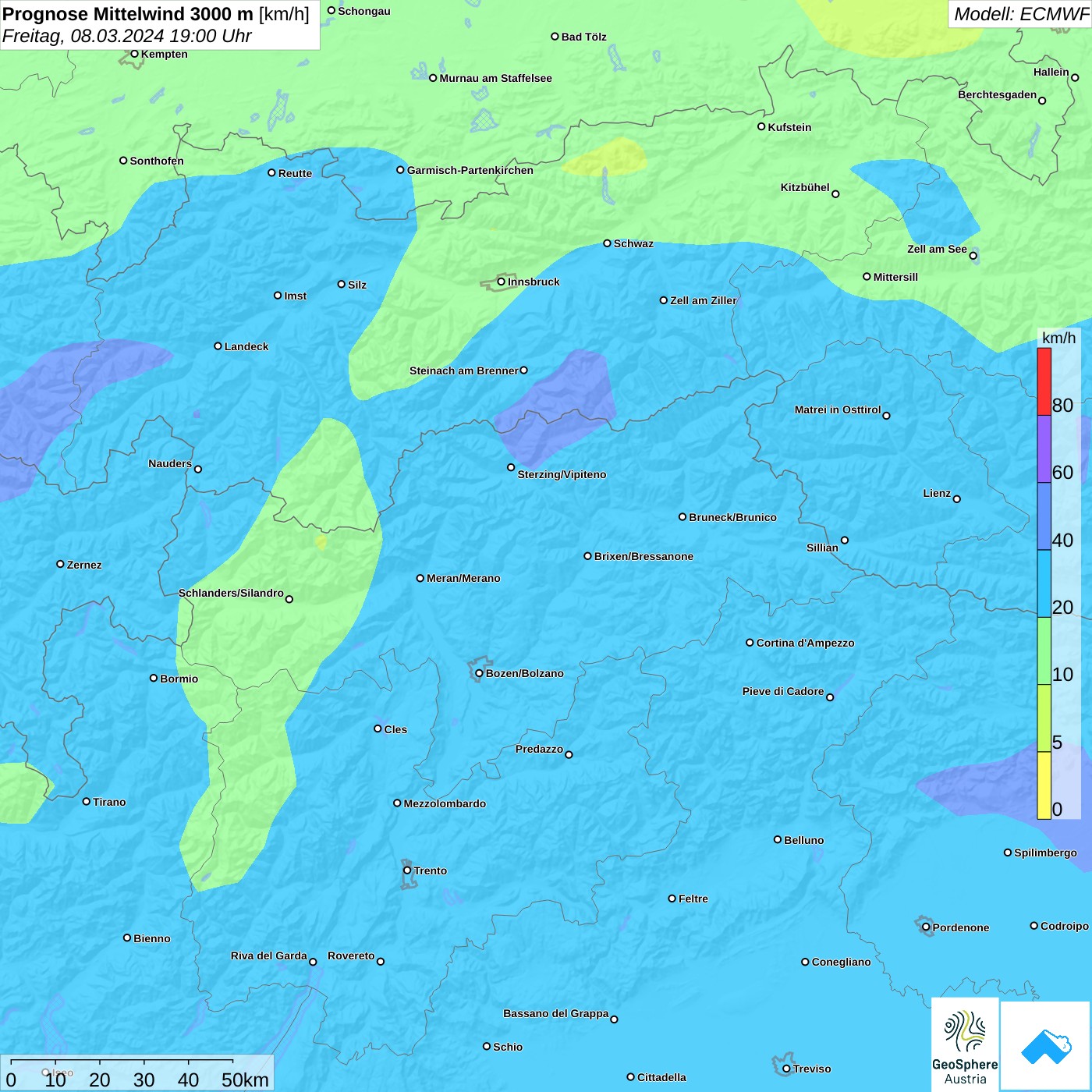Click the 'km/h' legend heading
The width and height of the screenshot is (1092, 1092).
tap(1059, 338)
